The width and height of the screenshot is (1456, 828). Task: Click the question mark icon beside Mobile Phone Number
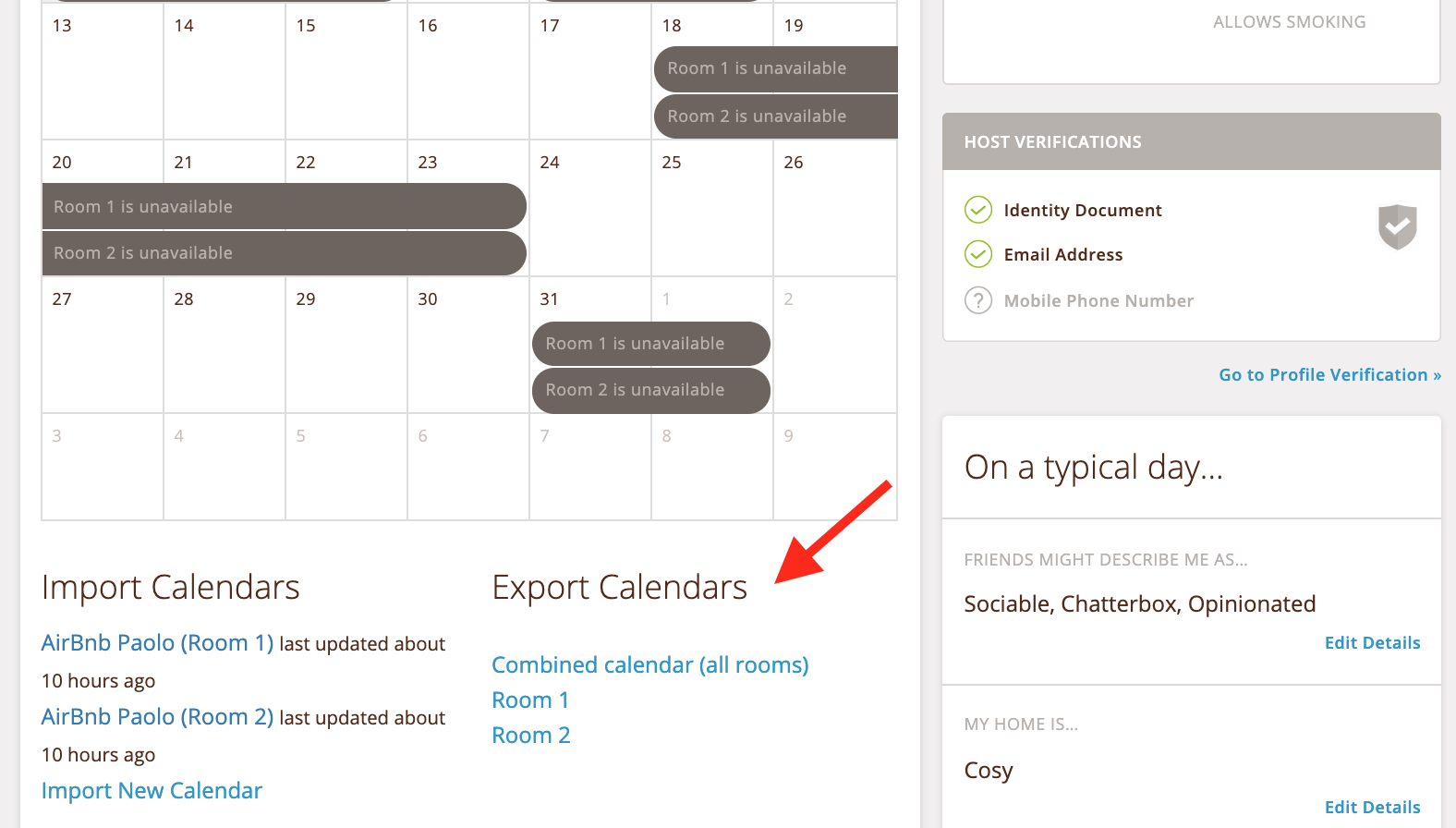coord(977,300)
